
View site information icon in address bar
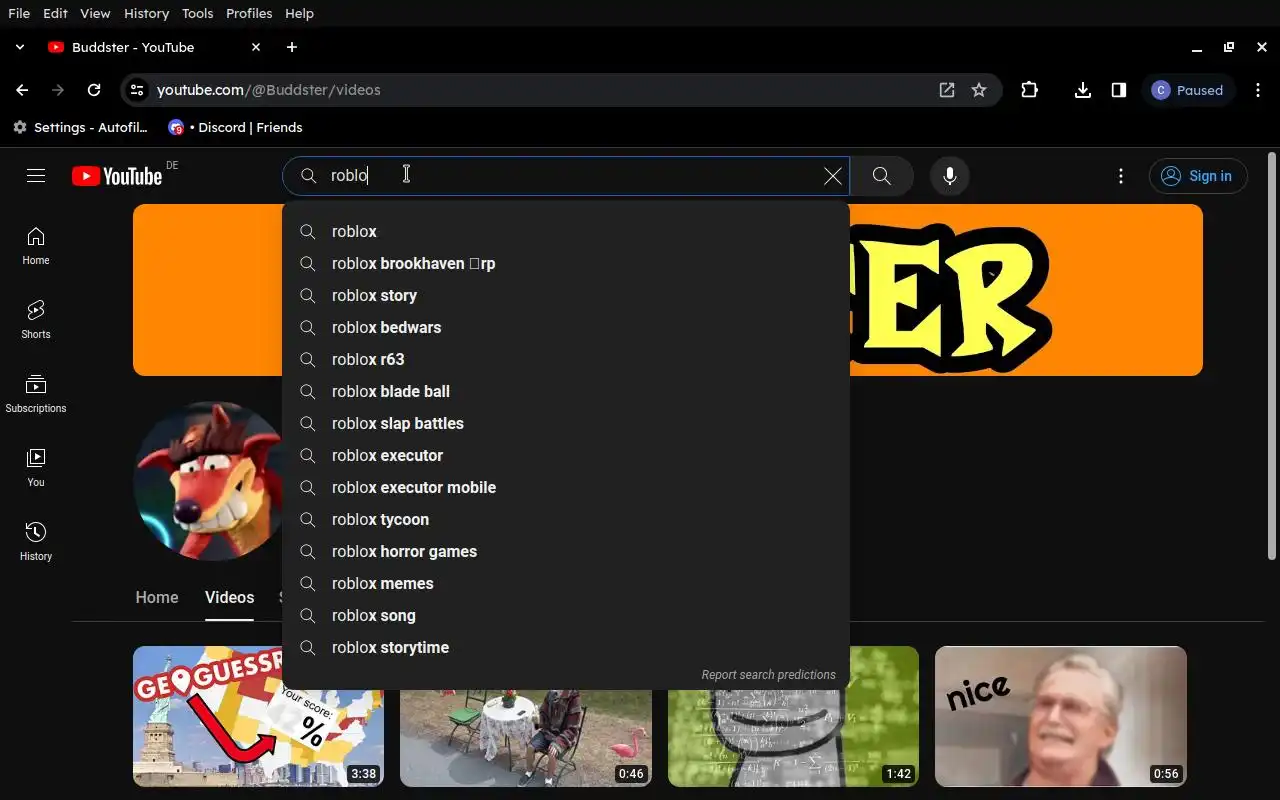pyautogui.click(x=137, y=90)
